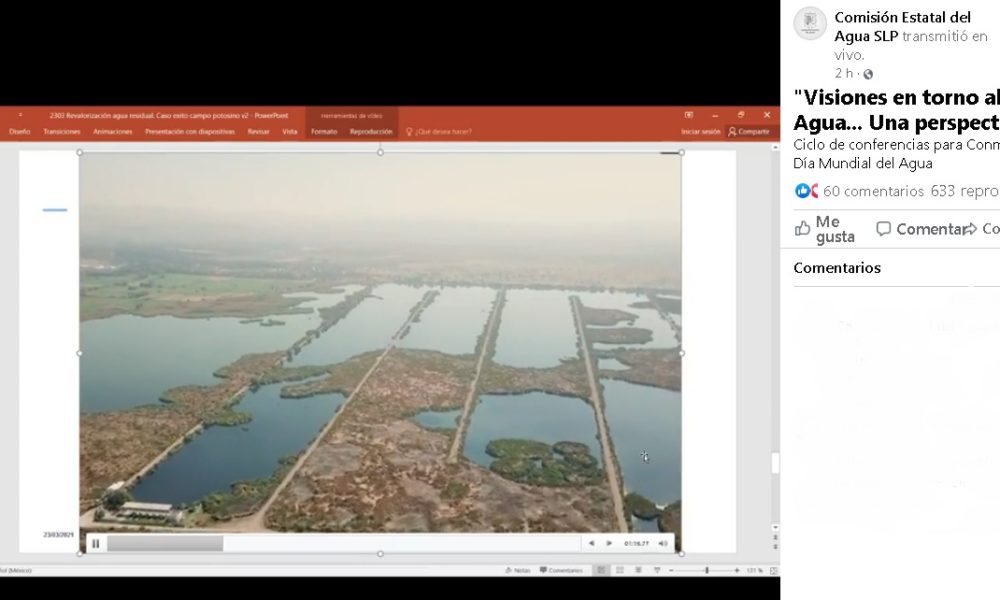Image resolution: width=1000 pixels, height=600 pixels.
Task: Click the zoom percentage value
Action: pos(754,570)
